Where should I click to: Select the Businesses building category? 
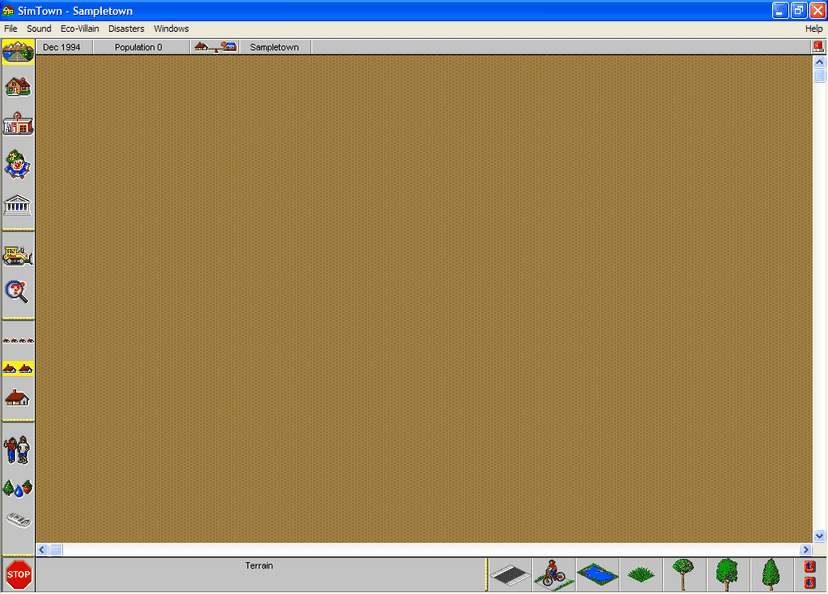click(18, 124)
